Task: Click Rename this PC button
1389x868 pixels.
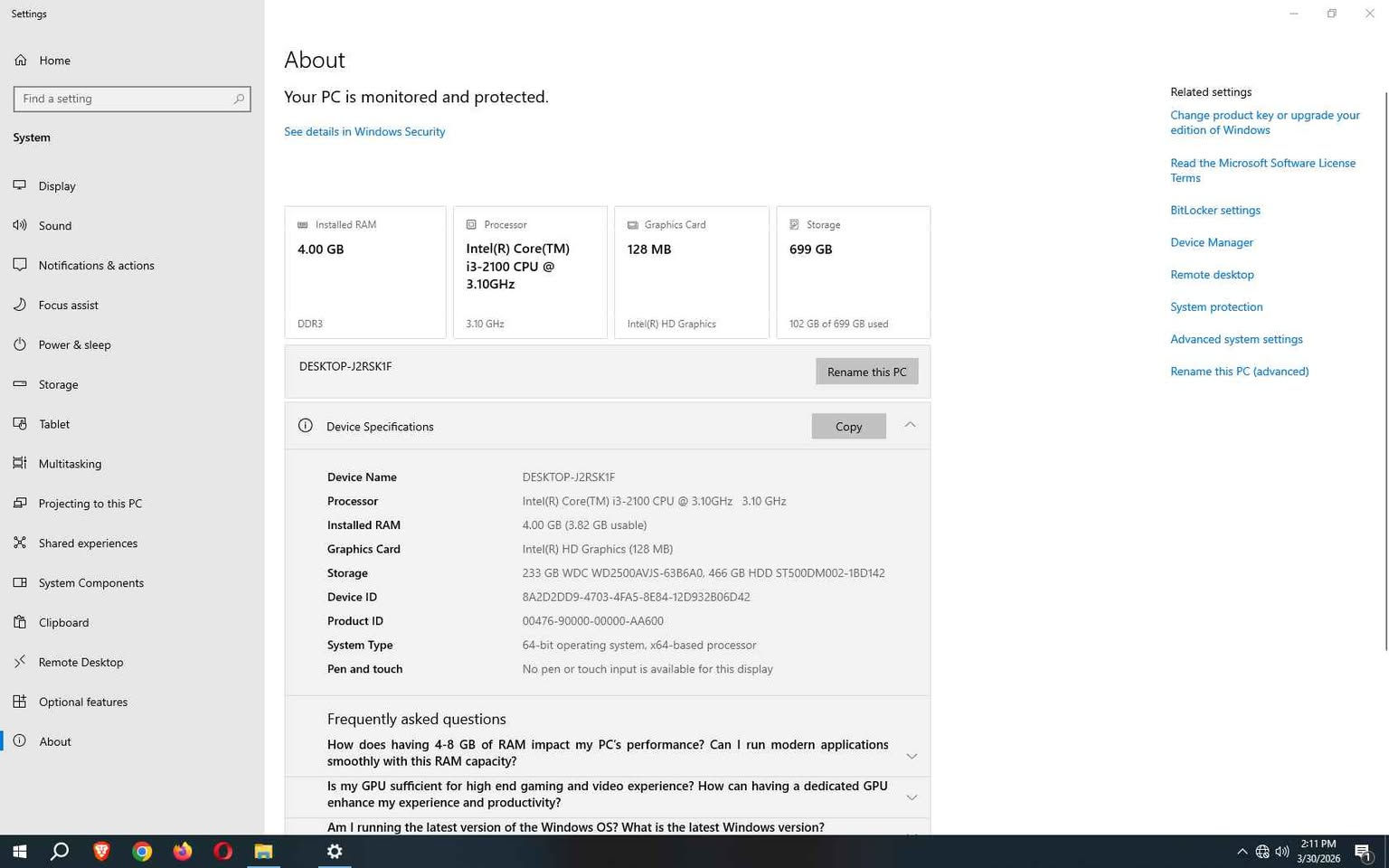Action: coord(866,372)
